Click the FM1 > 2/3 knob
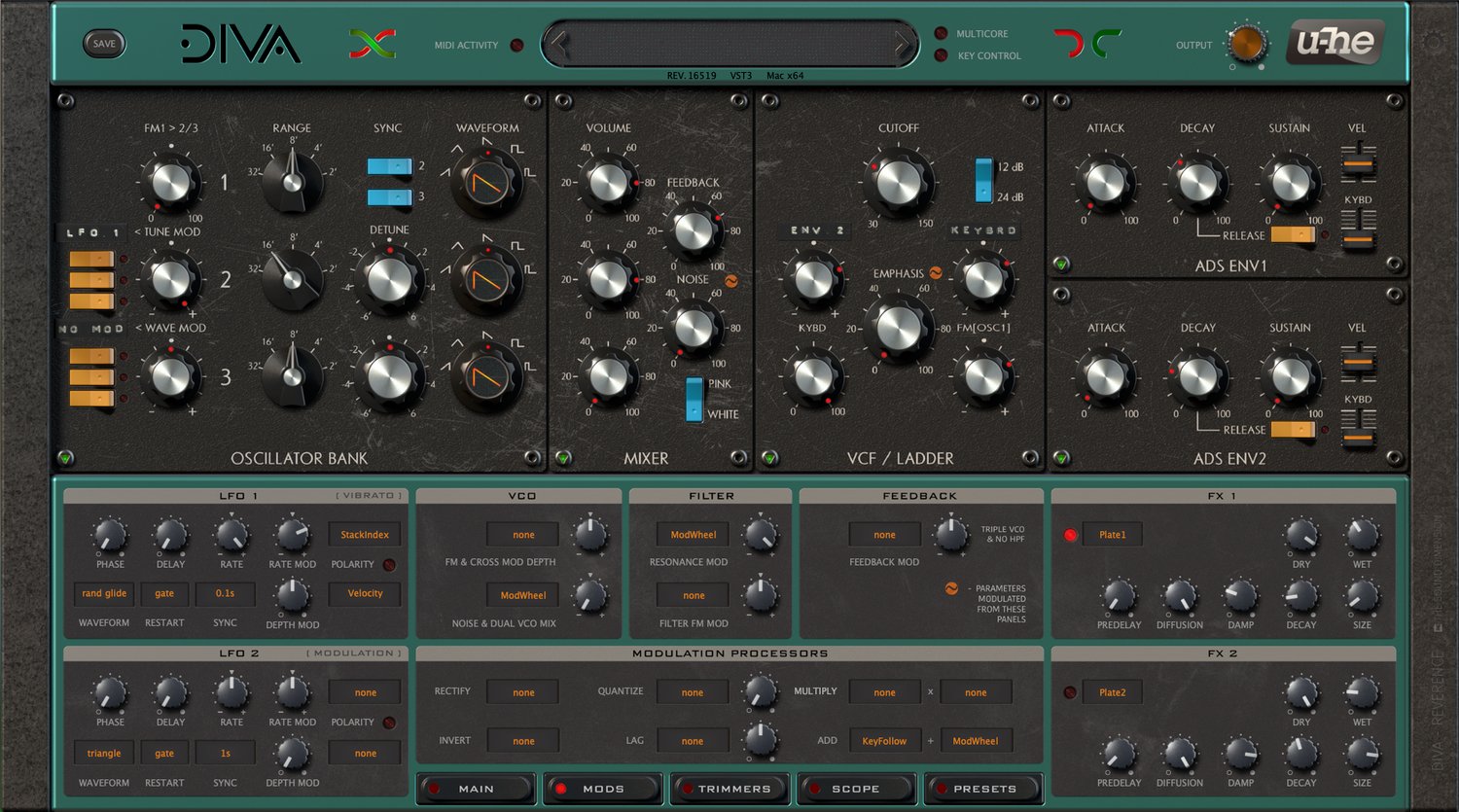The height and width of the screenshot is (812, 1459). (171, 182)
